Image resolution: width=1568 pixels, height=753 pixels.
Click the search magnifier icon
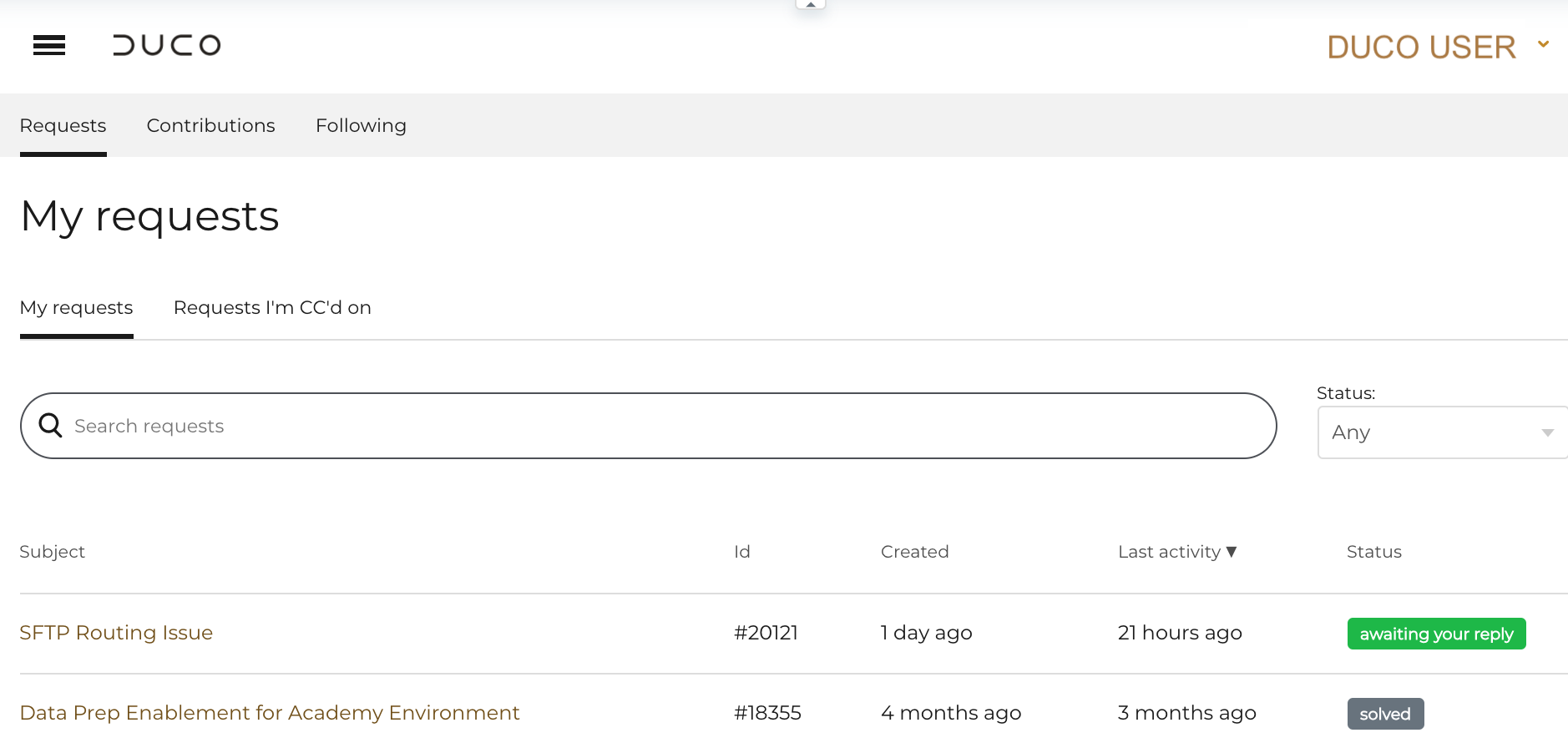point(51,426)
